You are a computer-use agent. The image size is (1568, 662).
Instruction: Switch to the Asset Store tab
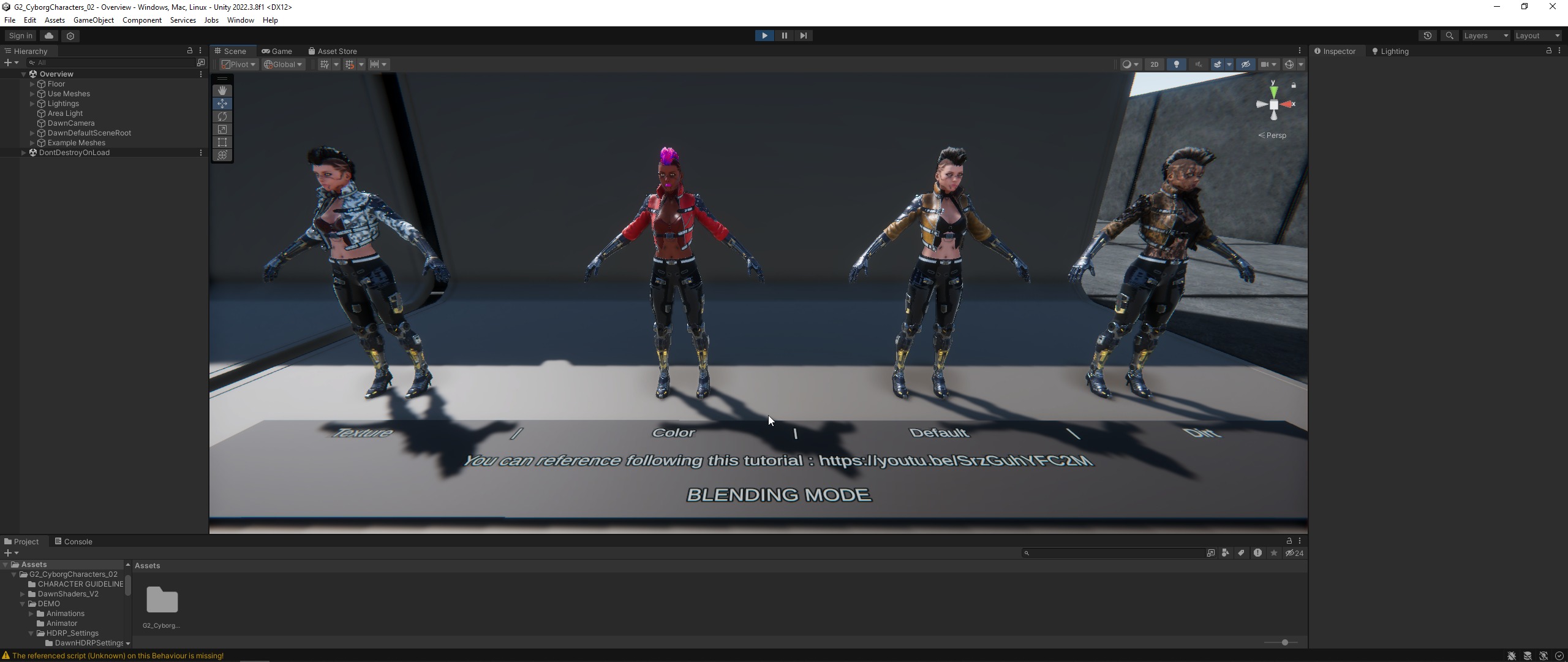tap(333, 51)
